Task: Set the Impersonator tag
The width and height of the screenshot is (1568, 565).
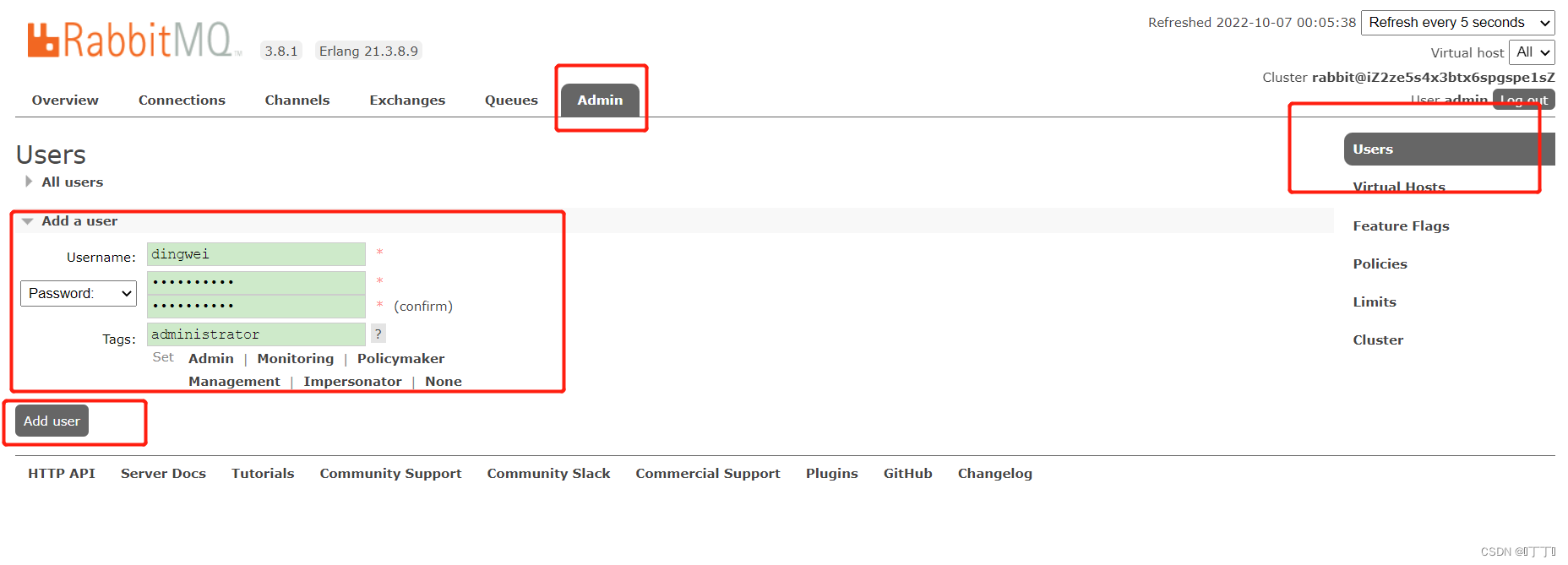Action: pyautogui.click(x=352, y=381)
